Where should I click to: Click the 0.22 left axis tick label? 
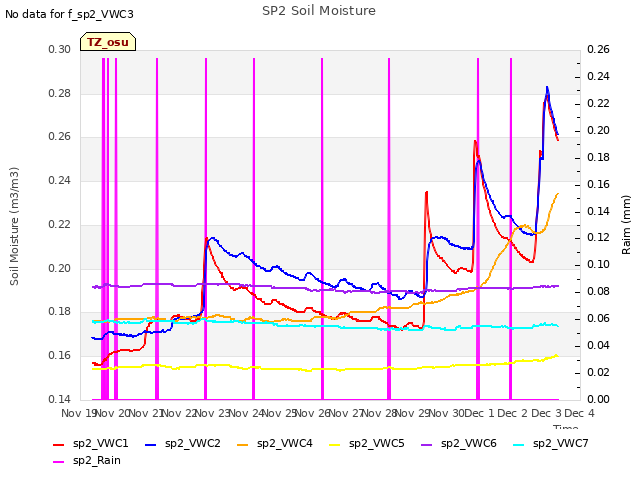pyautogui.click(x=60, y=224)
